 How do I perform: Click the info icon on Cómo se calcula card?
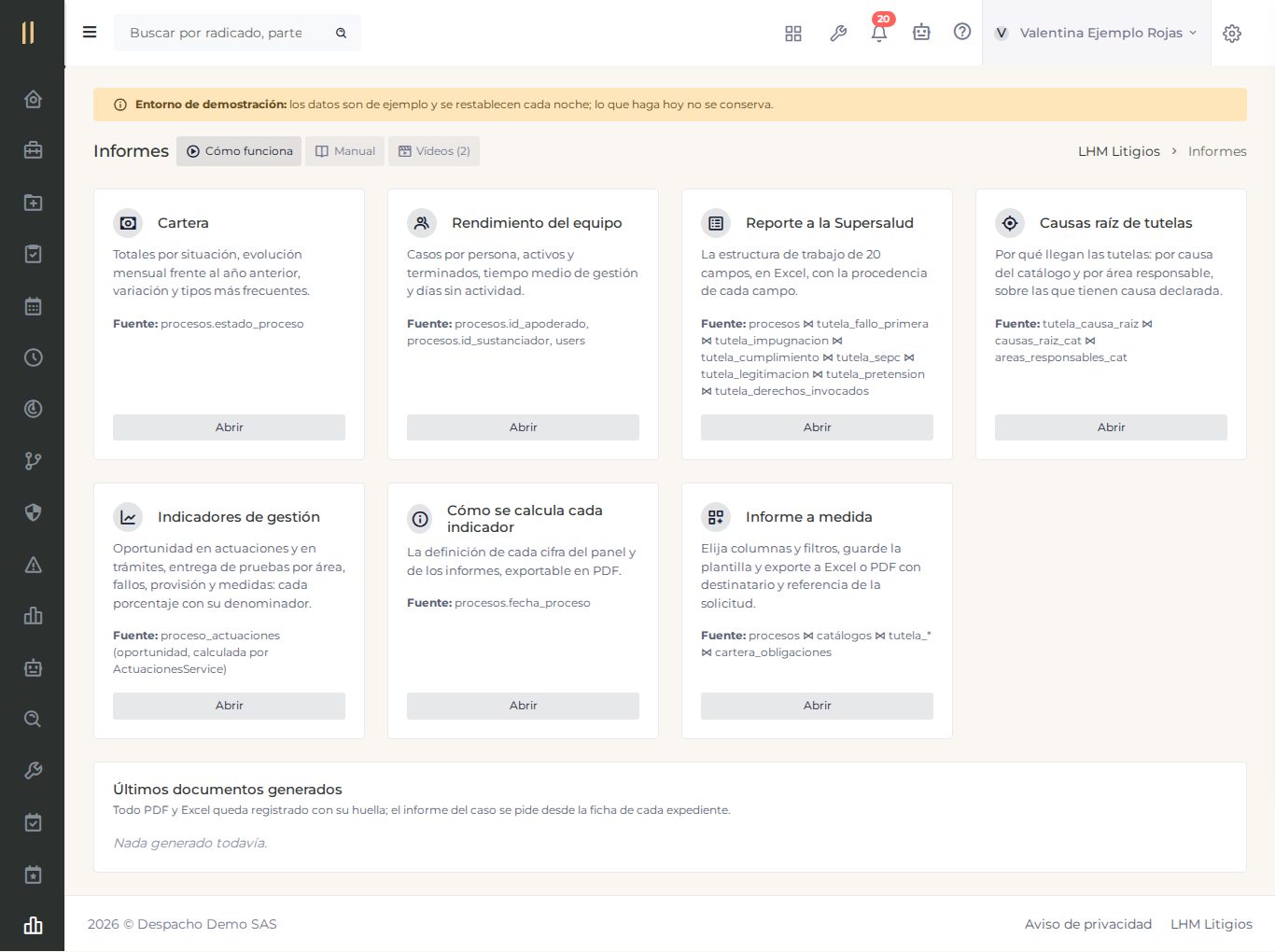pyautogui.click(x=421, y=519)
